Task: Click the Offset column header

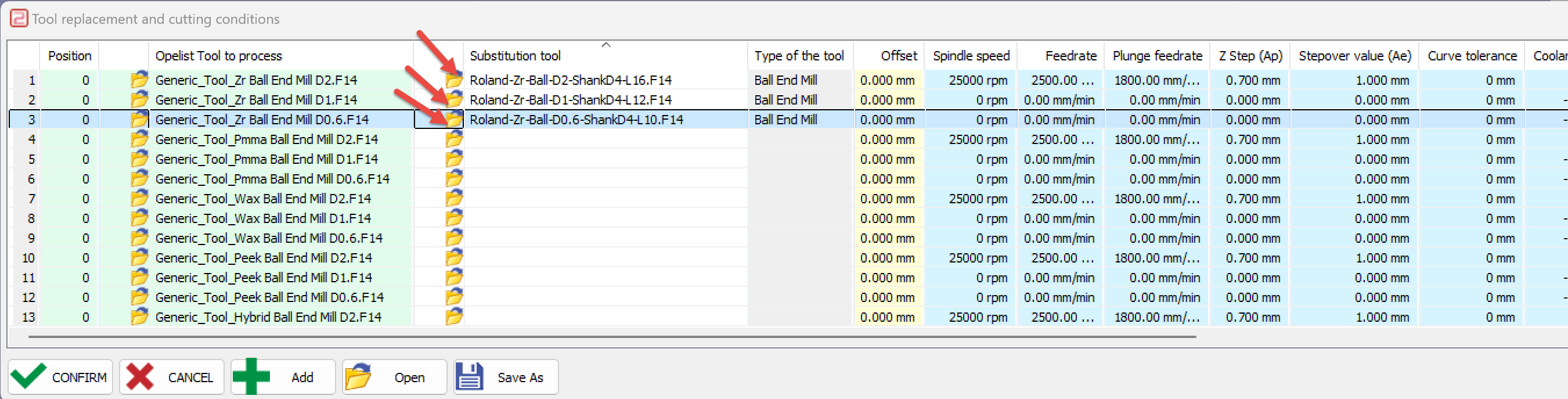Action: click(889, 55)
